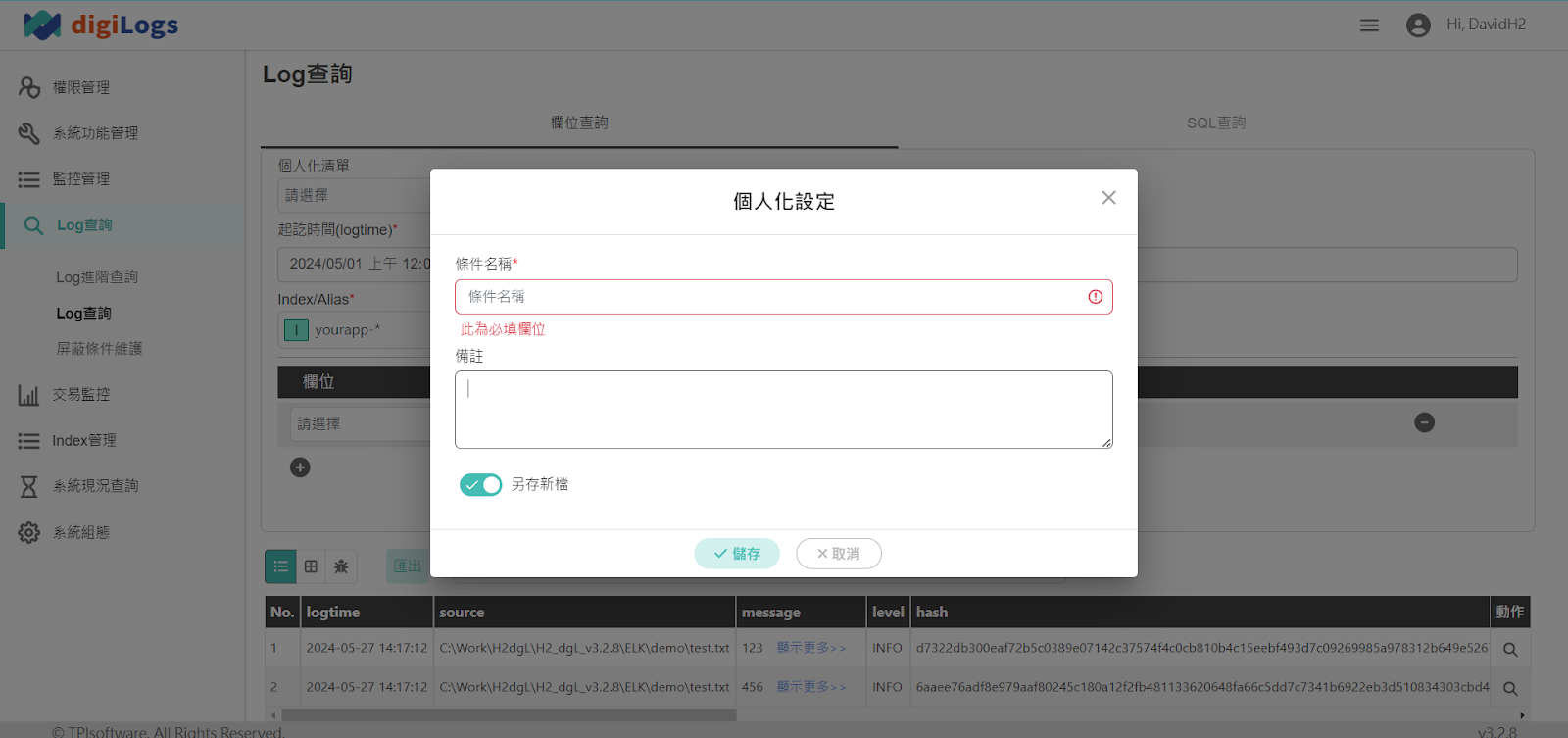Image resolution: width=1568 pixels, height=738 pixels.
Task: Click Hi, DavidH2 user label
Action: (x=1486, y=25)
